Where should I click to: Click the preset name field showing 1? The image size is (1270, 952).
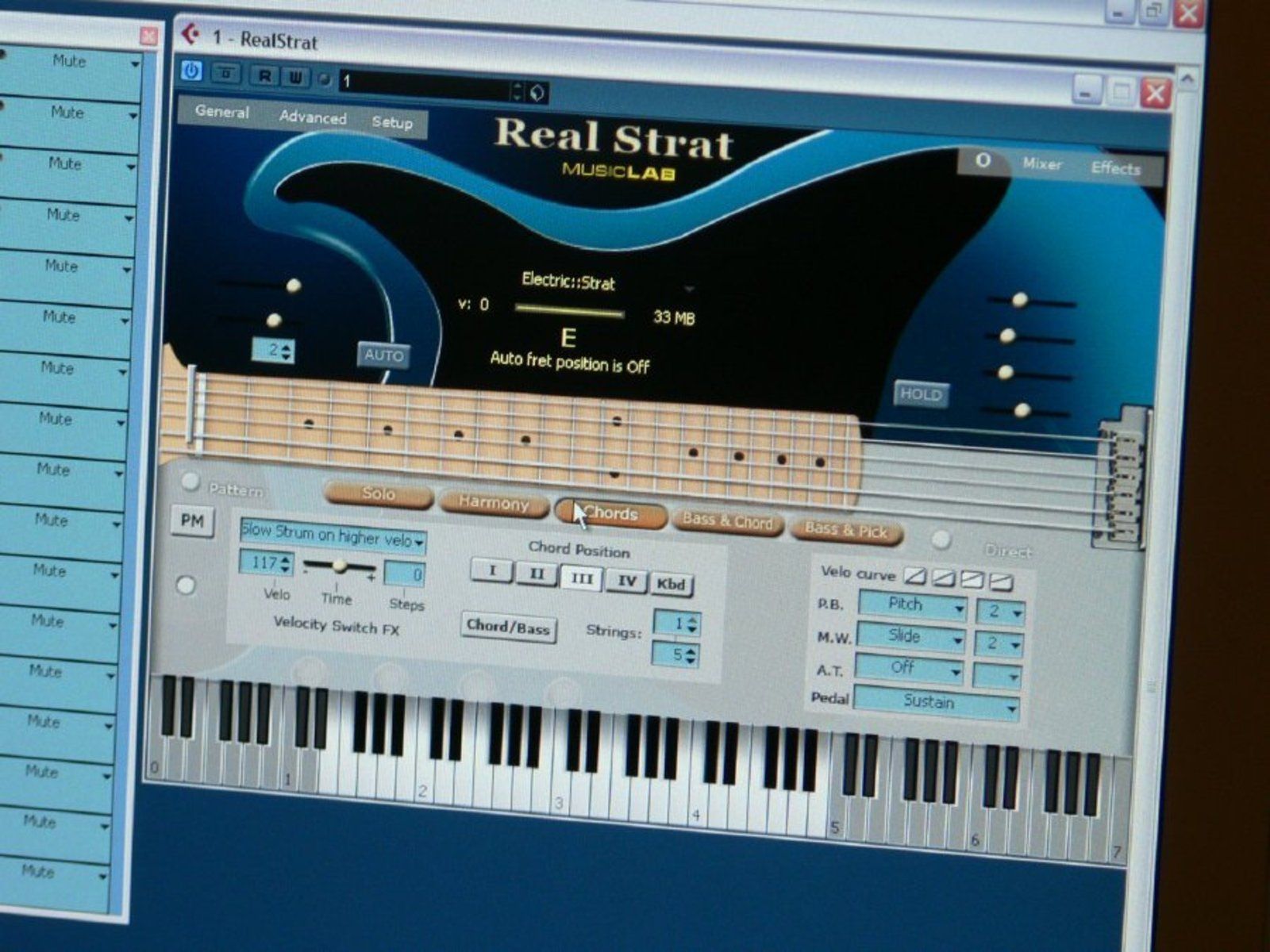[425, 85]
